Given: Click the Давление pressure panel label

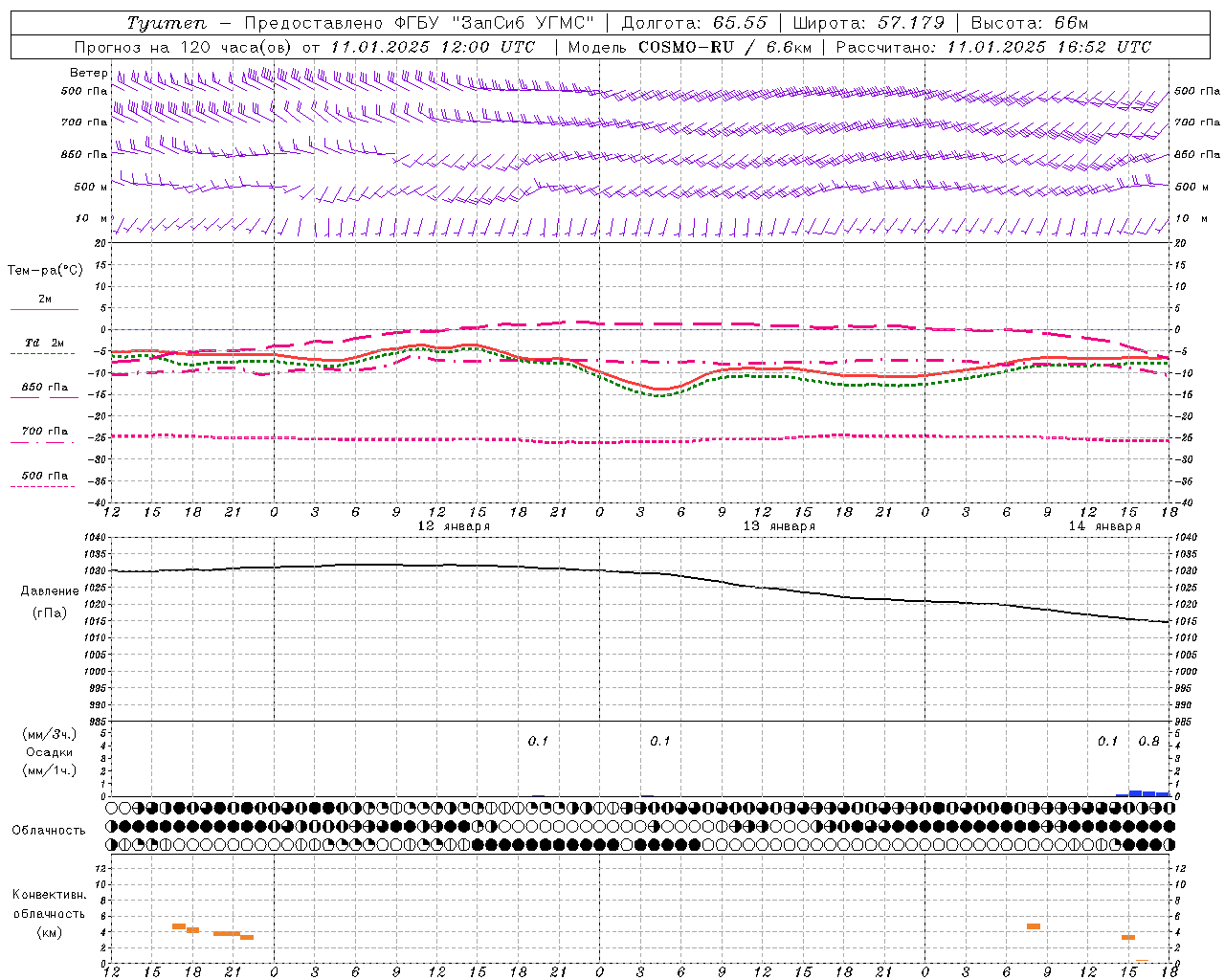Looking at the screenshot, I should [x=50, y=591].
